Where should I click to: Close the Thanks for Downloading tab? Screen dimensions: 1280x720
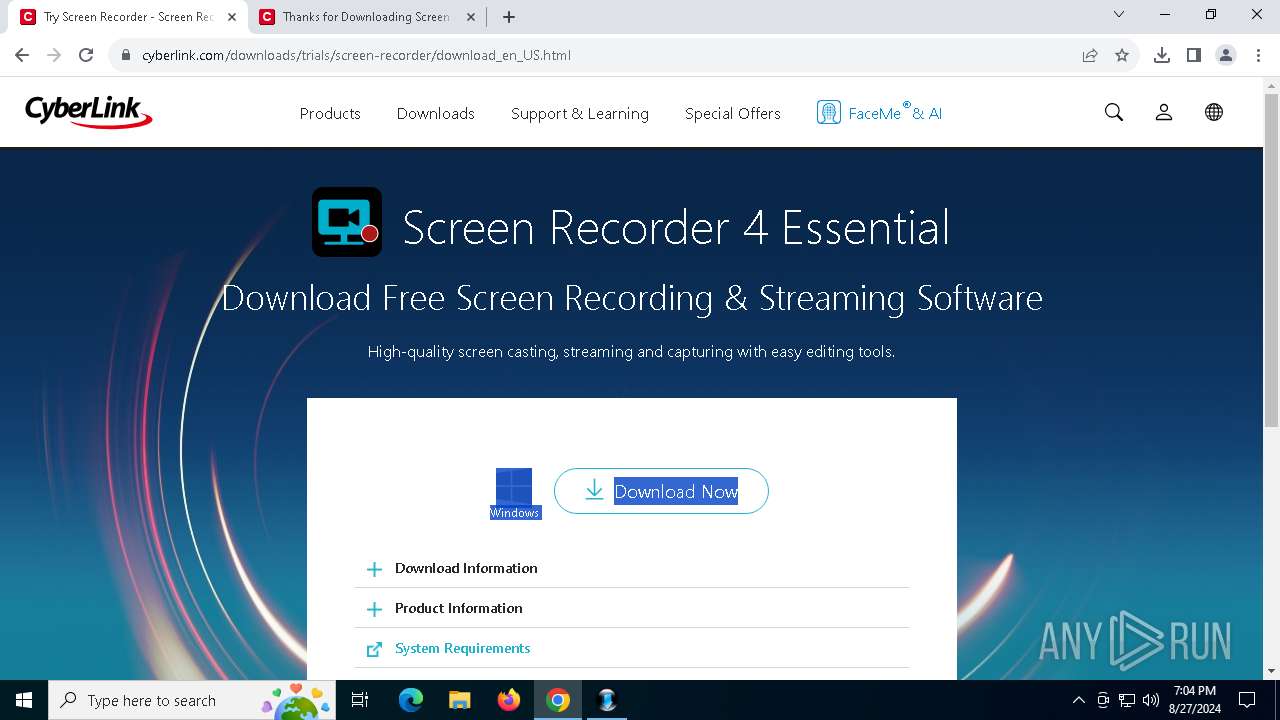point(469,17)
